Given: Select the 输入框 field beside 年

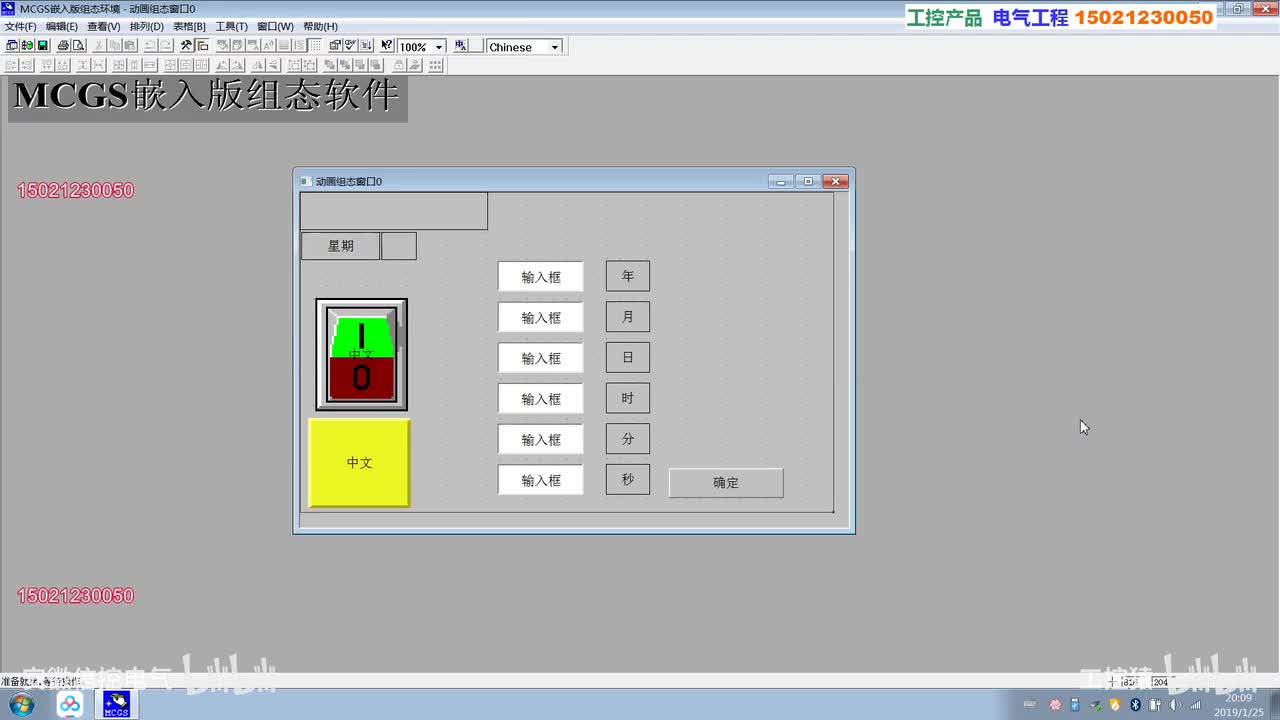Looking at the screenshot, I should point(541,277).
